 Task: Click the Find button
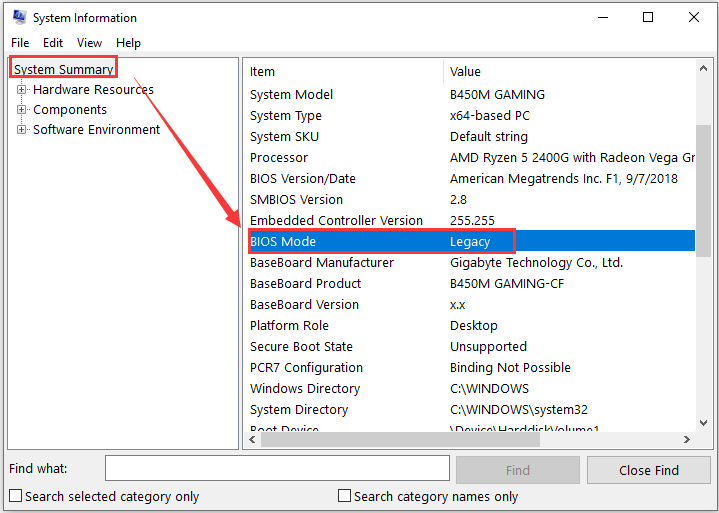click(518, 470)
